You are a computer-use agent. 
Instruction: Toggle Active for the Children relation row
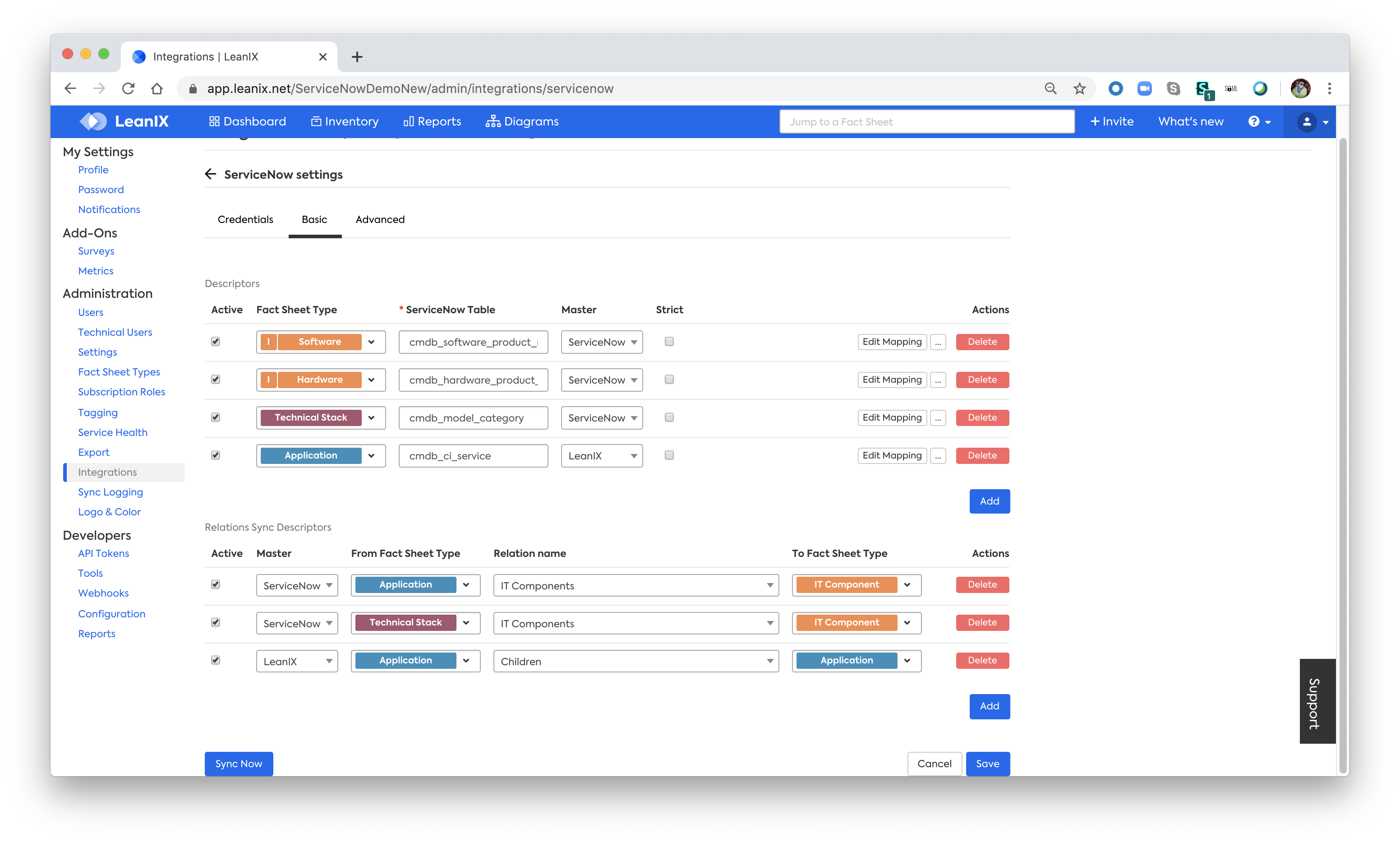[216, 660]
